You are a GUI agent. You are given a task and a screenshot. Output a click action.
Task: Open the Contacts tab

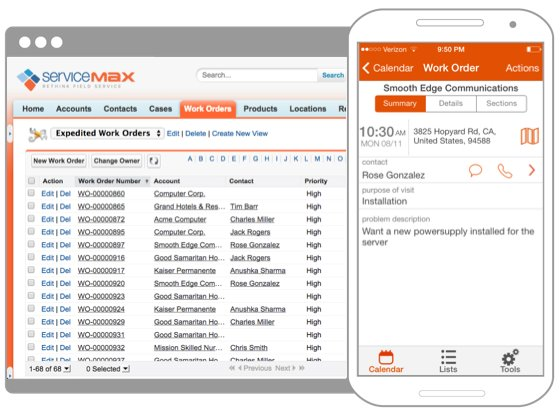coord(120,109)
